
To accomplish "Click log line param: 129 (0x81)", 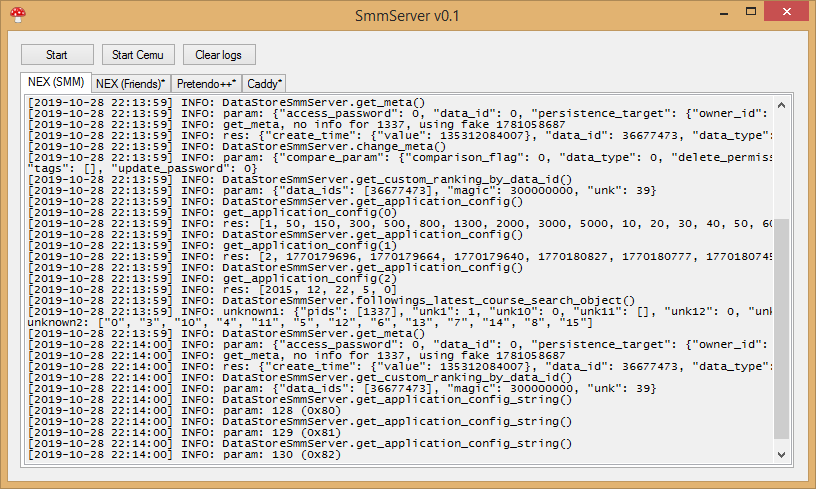I will point(184,433).
